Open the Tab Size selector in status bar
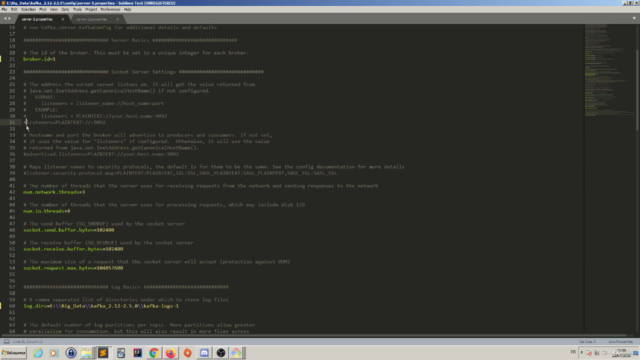 tap(587, 342)
